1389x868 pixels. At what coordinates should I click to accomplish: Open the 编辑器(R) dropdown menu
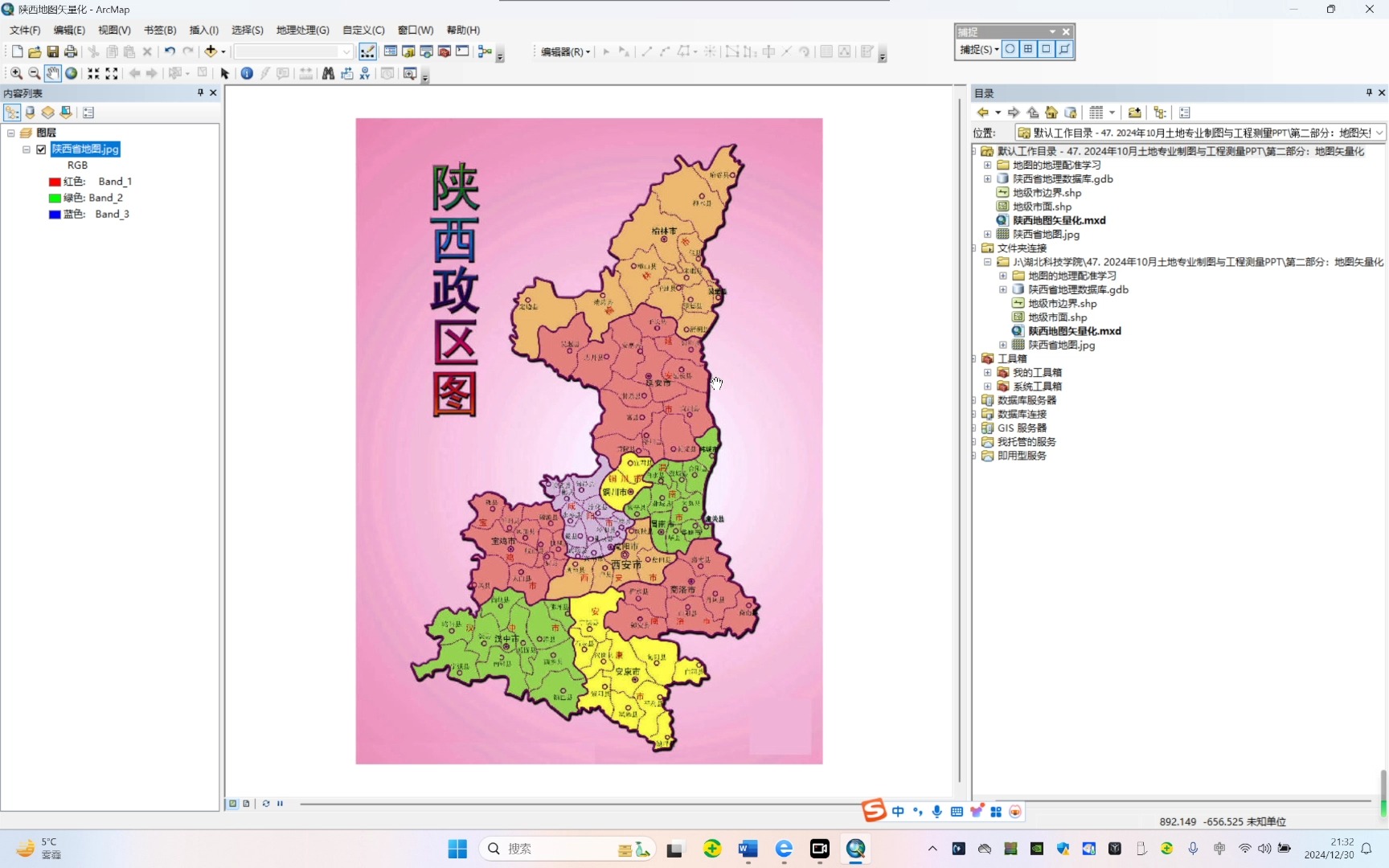[x=561, y=51]
